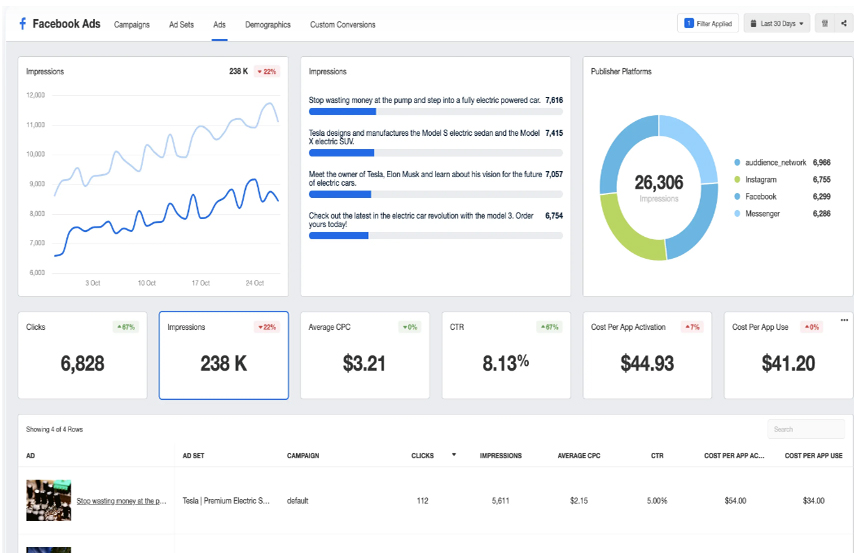
Task: Click the 'Tesla | Premium Electric S...' ad set cell
Action: pos(226,501)
